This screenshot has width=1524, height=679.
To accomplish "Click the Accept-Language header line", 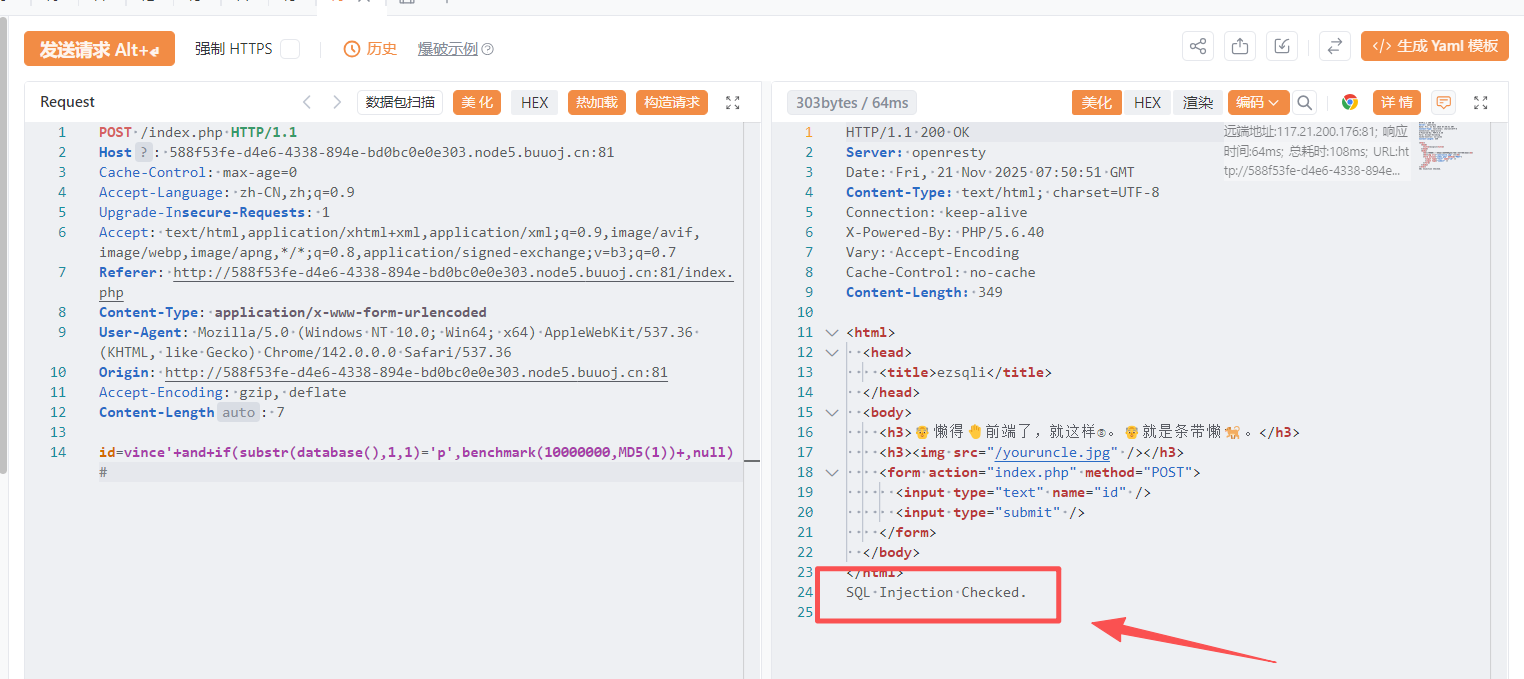I will pos(227,193).
